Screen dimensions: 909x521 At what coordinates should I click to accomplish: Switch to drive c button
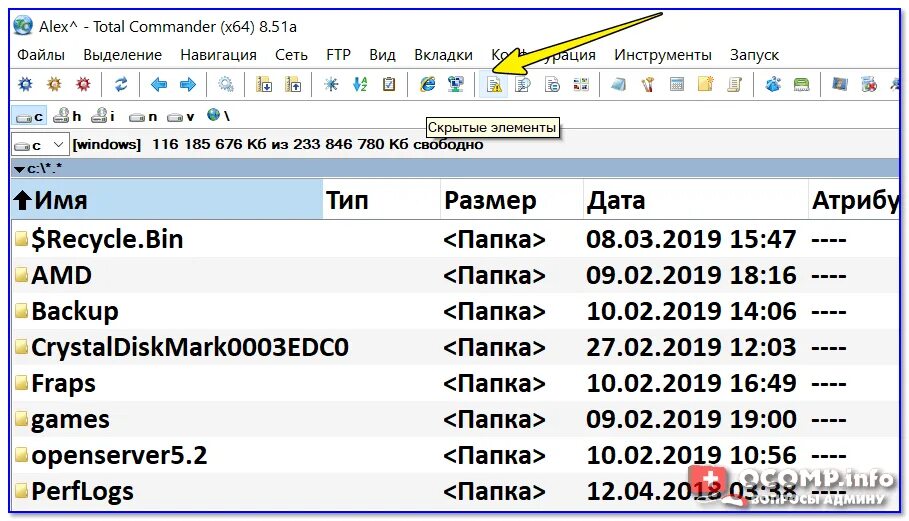[29, 116]
